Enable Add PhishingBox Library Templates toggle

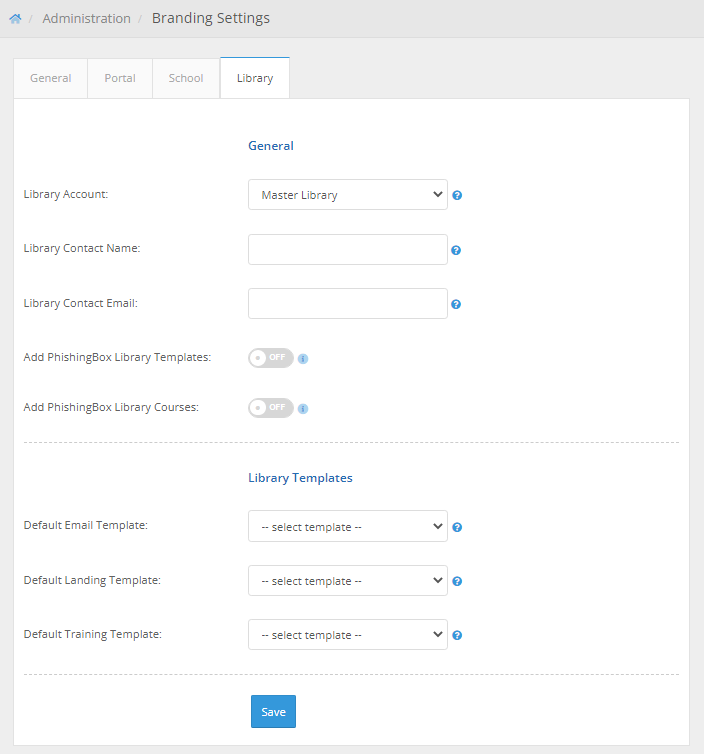tap(271, 358)
